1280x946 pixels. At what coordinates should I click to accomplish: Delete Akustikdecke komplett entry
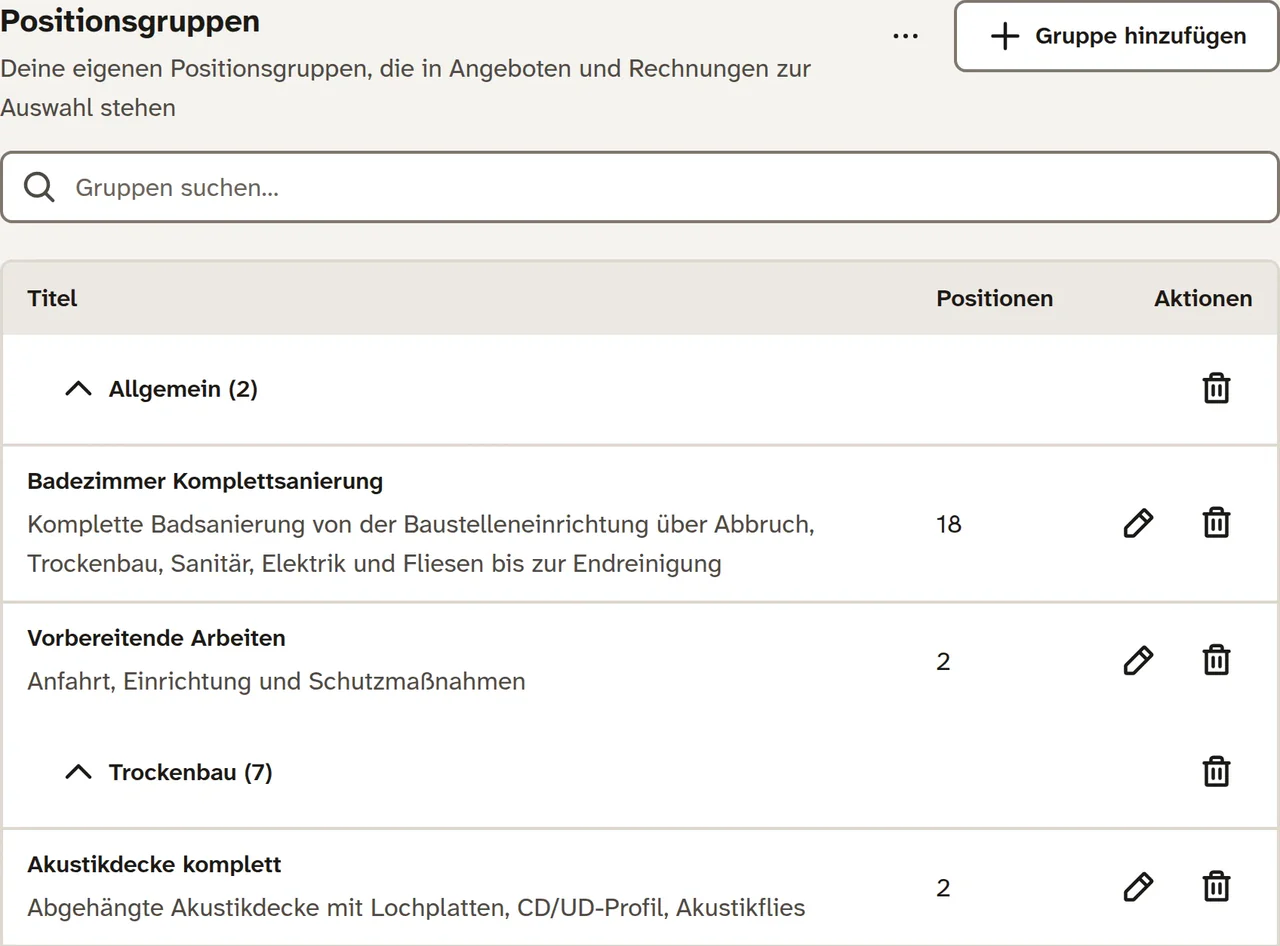1216,887
